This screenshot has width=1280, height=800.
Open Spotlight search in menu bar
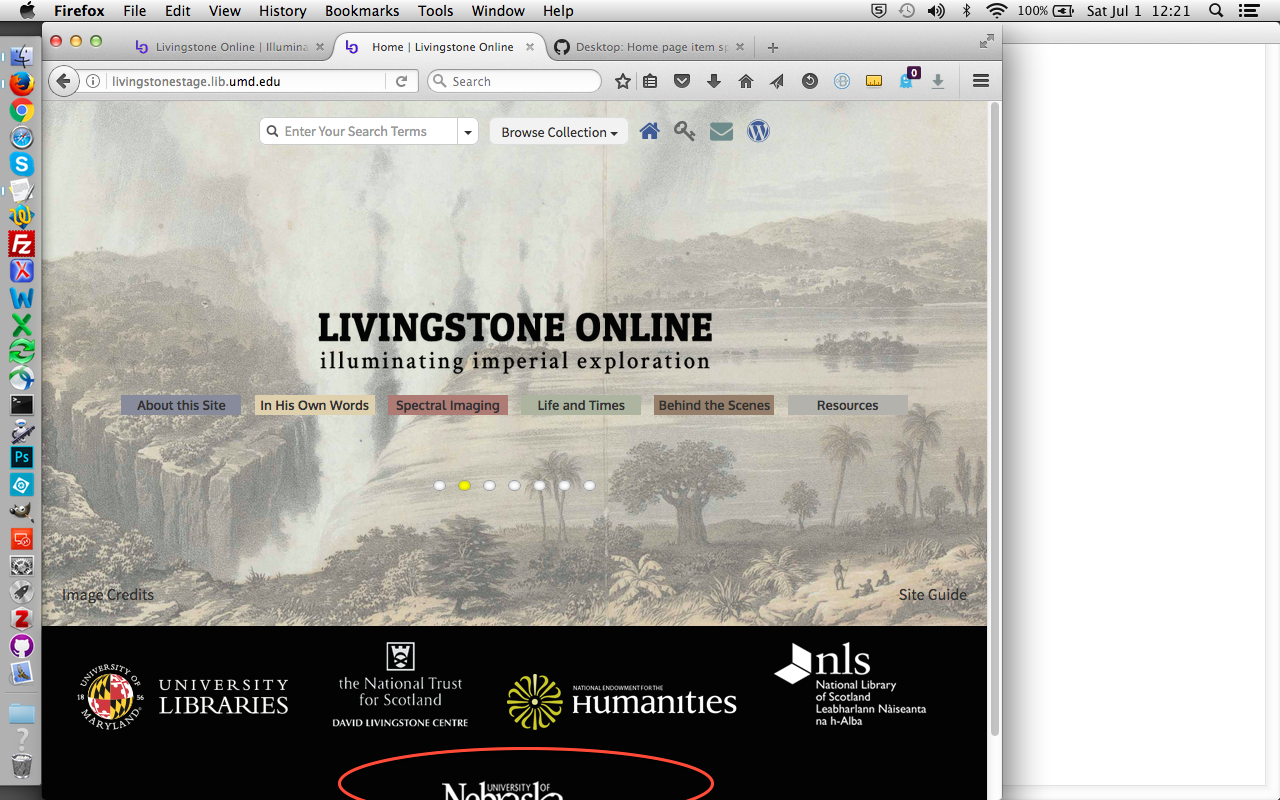point(1216,11)
